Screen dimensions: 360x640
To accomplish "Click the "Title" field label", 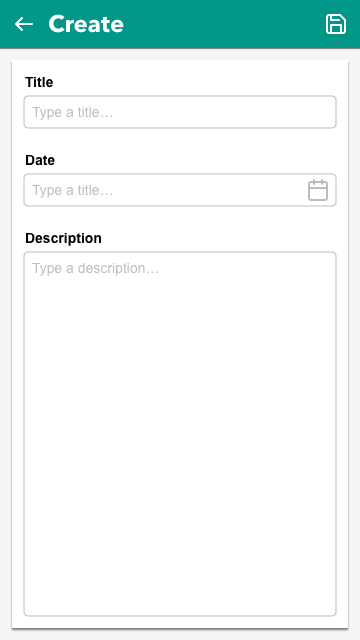I will point(39,82).
